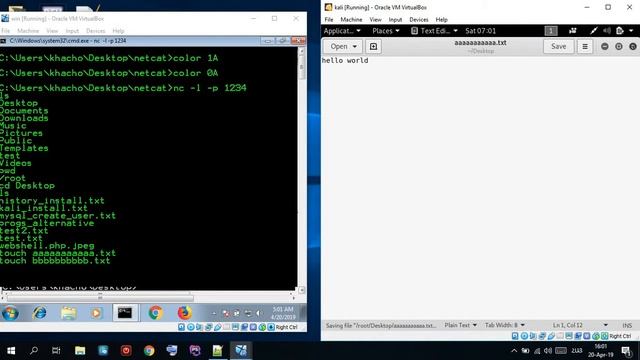This screenshot has width=640, height=360.
Task: Open File Explorer on host taskbar
Action: click(80, 351)
